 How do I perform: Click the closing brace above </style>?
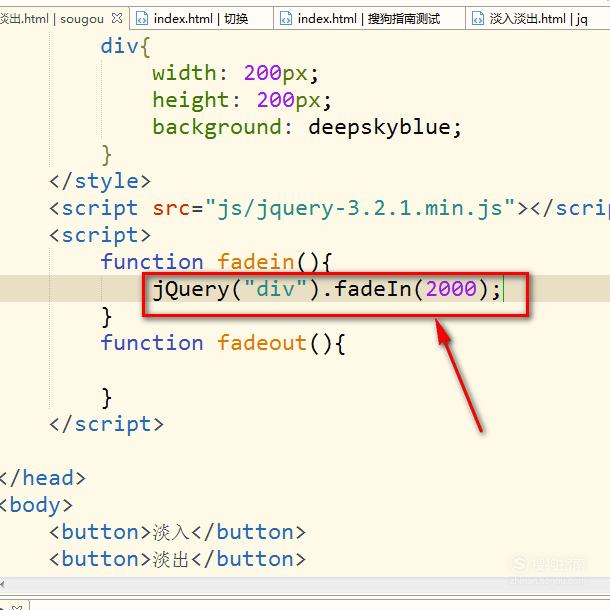tap(106, 154)
